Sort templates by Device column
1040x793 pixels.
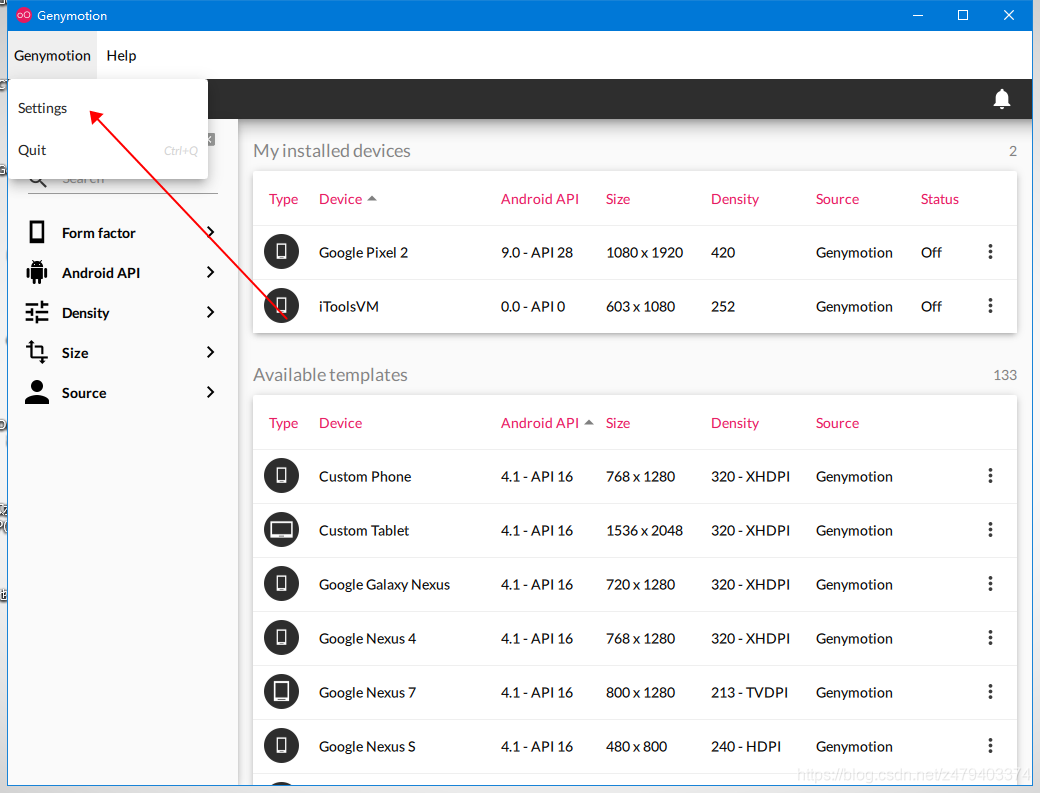[340, 423]
